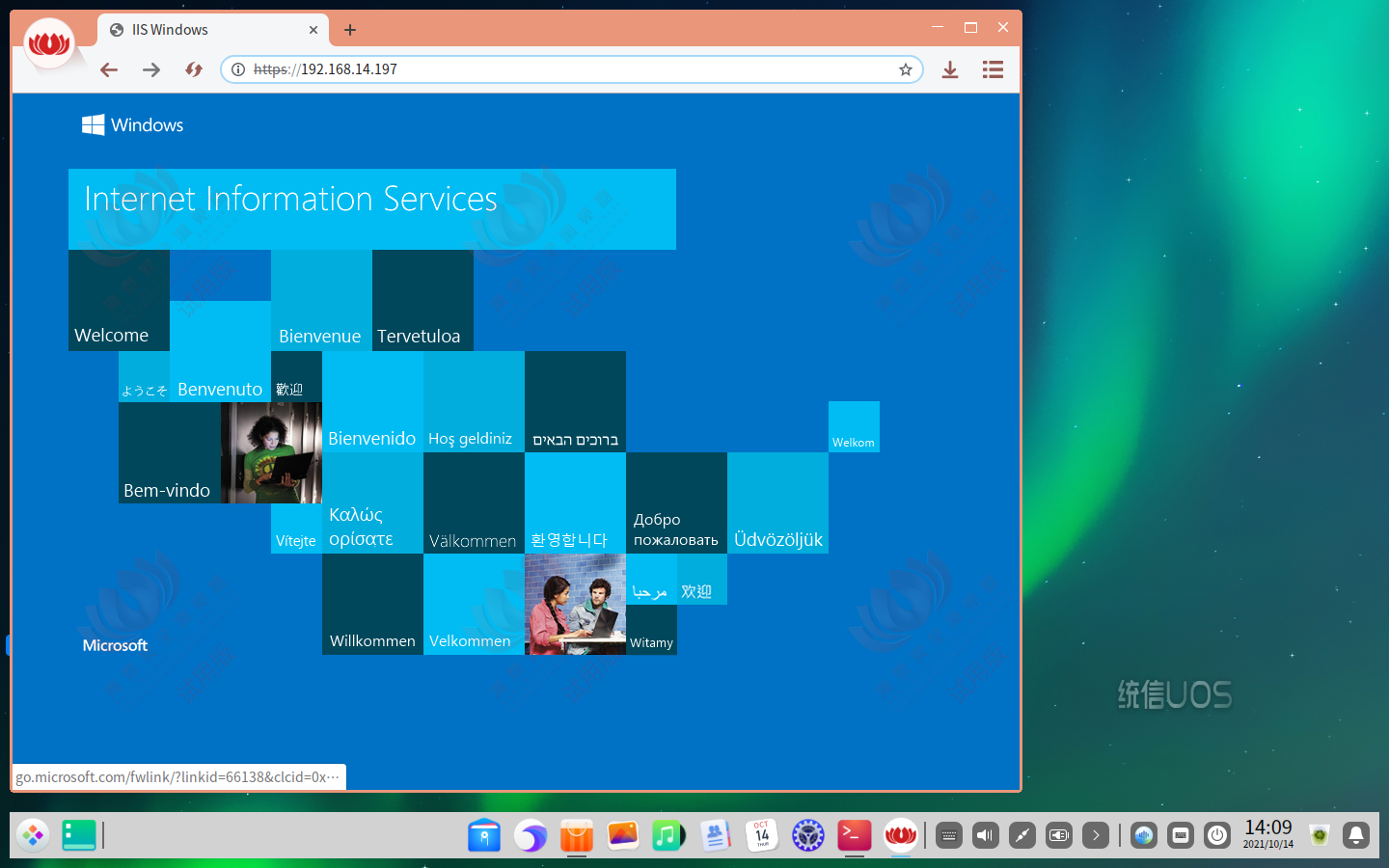Open the multitasking view in the dock

79,835
